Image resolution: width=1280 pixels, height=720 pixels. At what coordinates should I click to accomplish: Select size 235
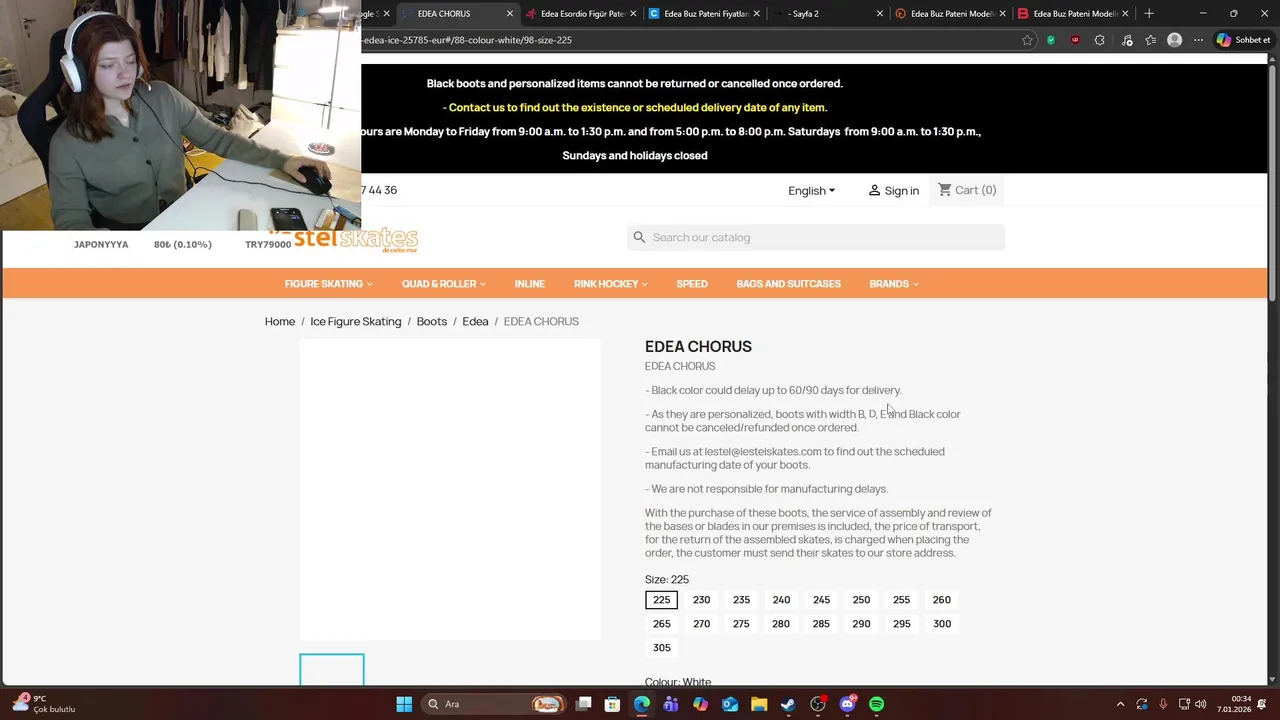click(x=741, y=600)
